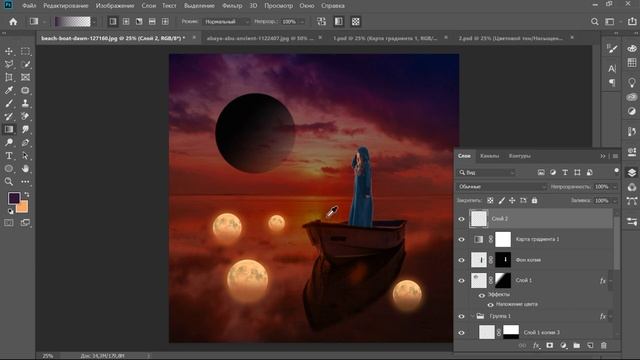Select the Rectangular Marquee tool
Image resolution: width=640 pixels, height=360 pixels.
click(x=25, y=51)
